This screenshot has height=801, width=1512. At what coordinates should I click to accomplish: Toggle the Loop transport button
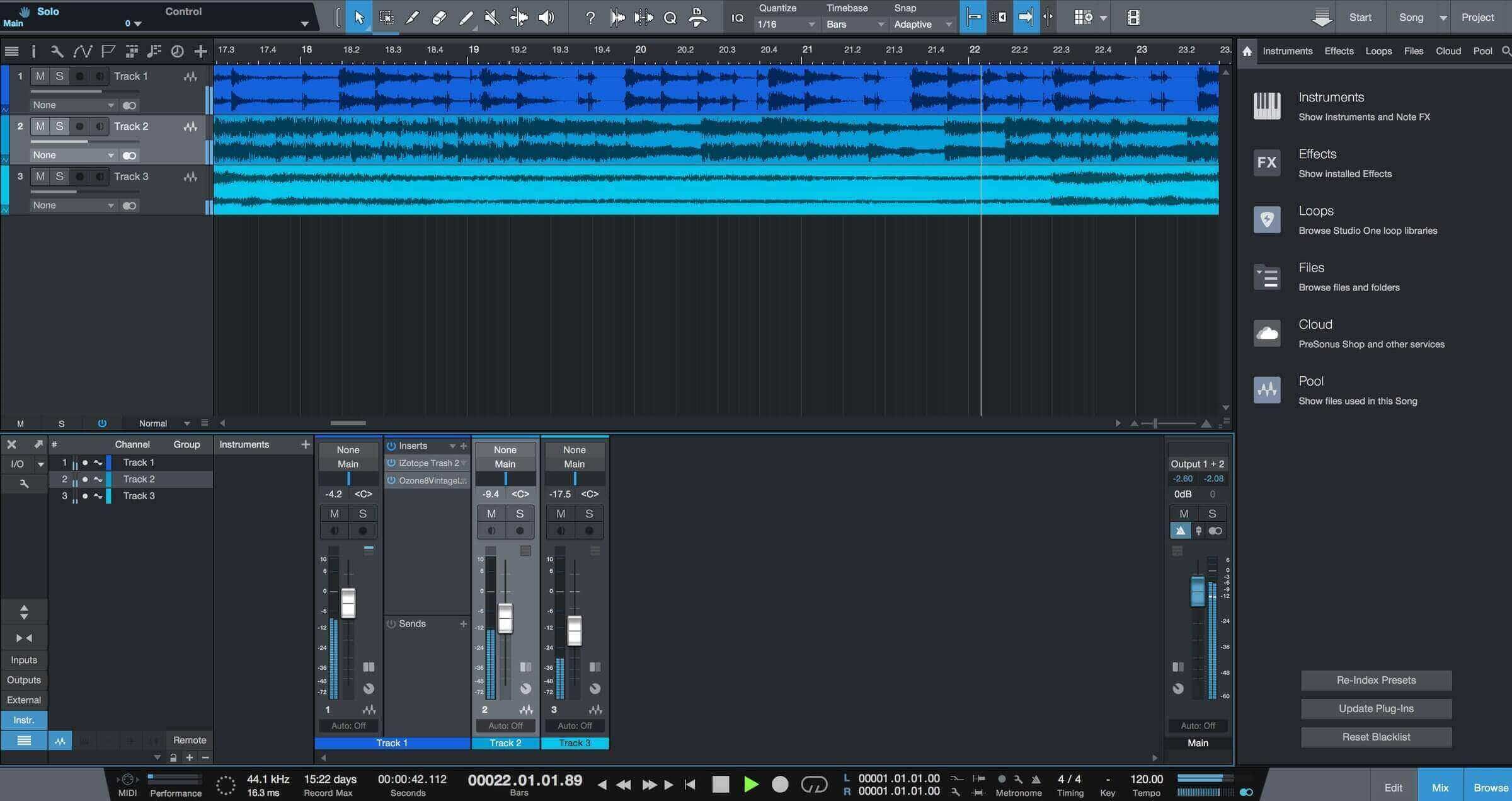coord(814,784)
